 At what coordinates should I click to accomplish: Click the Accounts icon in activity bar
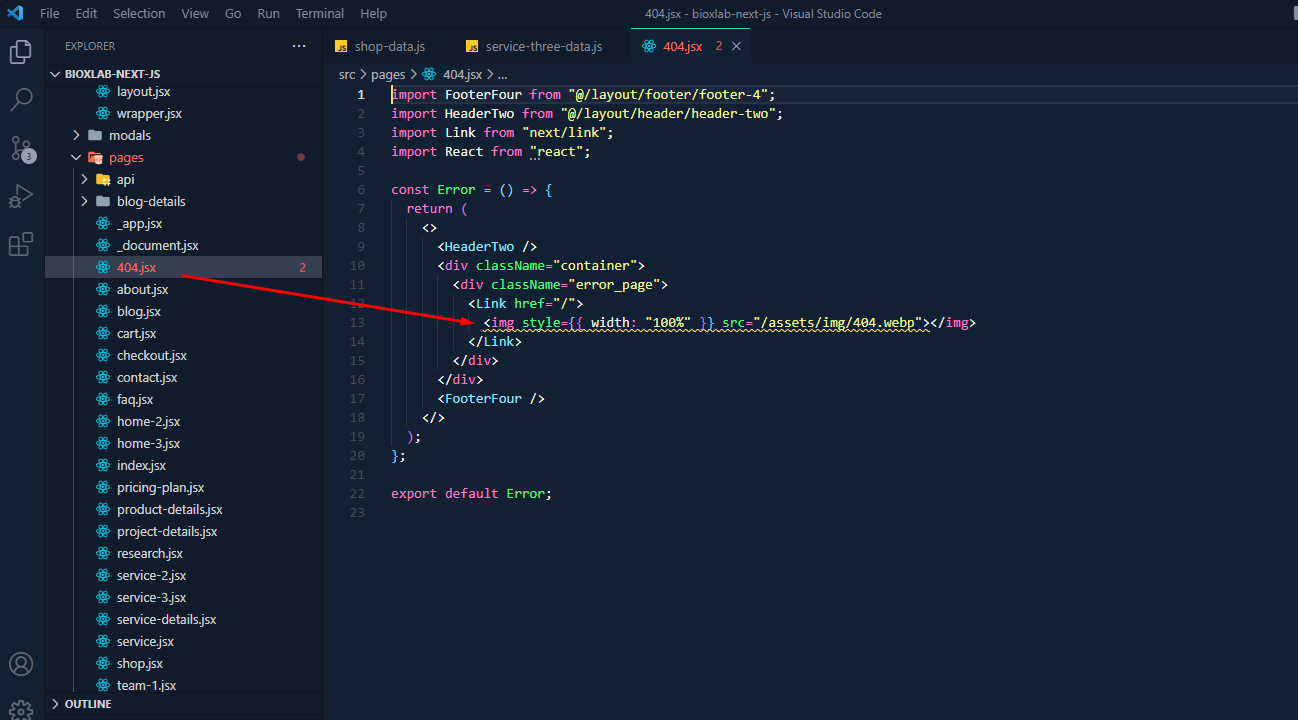pos(21,664)
